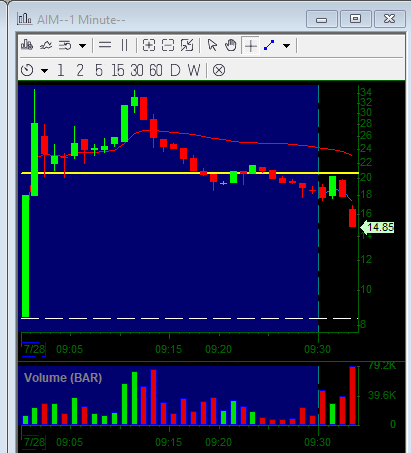Minimize the AIM chart window

coord(322,19)
